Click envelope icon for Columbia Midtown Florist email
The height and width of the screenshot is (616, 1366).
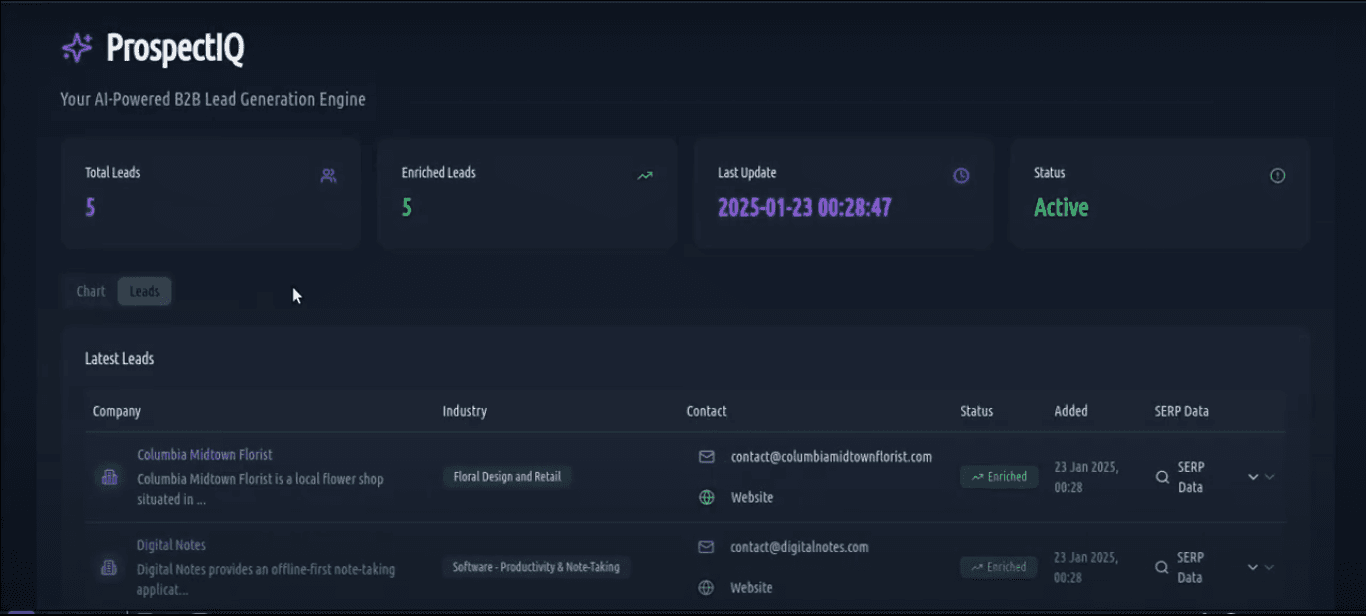tap(707, 457)
